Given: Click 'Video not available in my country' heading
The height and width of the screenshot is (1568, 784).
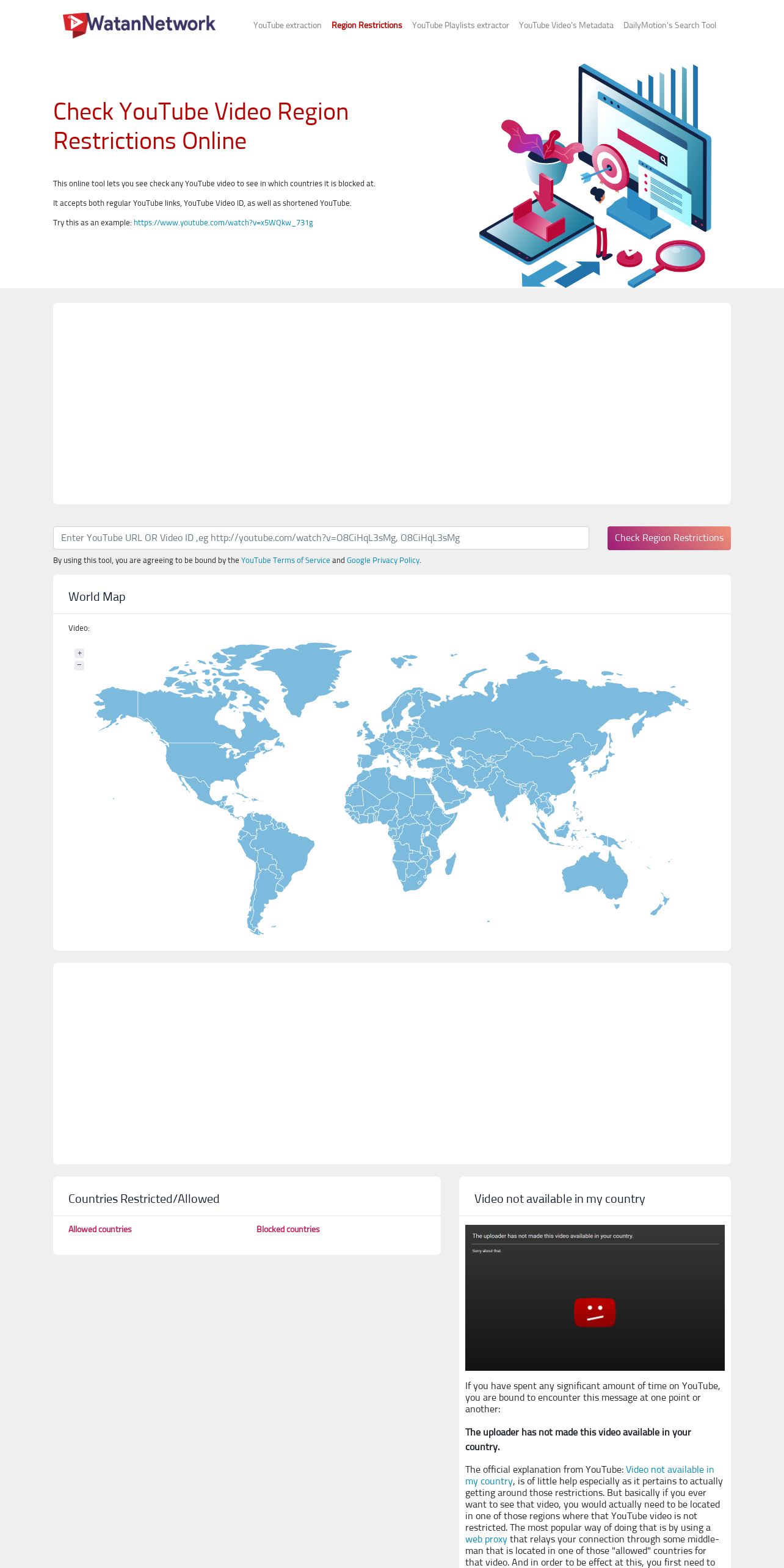Looking at the screenshot, I should 559,1199.
